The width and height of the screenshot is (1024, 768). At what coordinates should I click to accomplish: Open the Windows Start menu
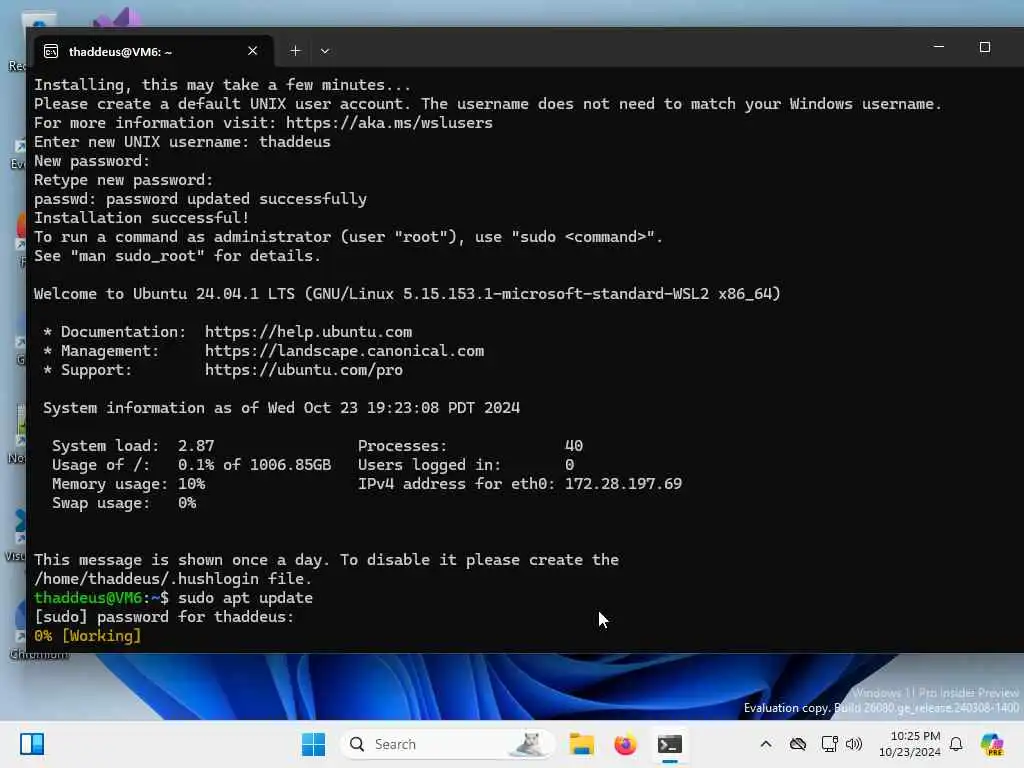tap(313, 744)
